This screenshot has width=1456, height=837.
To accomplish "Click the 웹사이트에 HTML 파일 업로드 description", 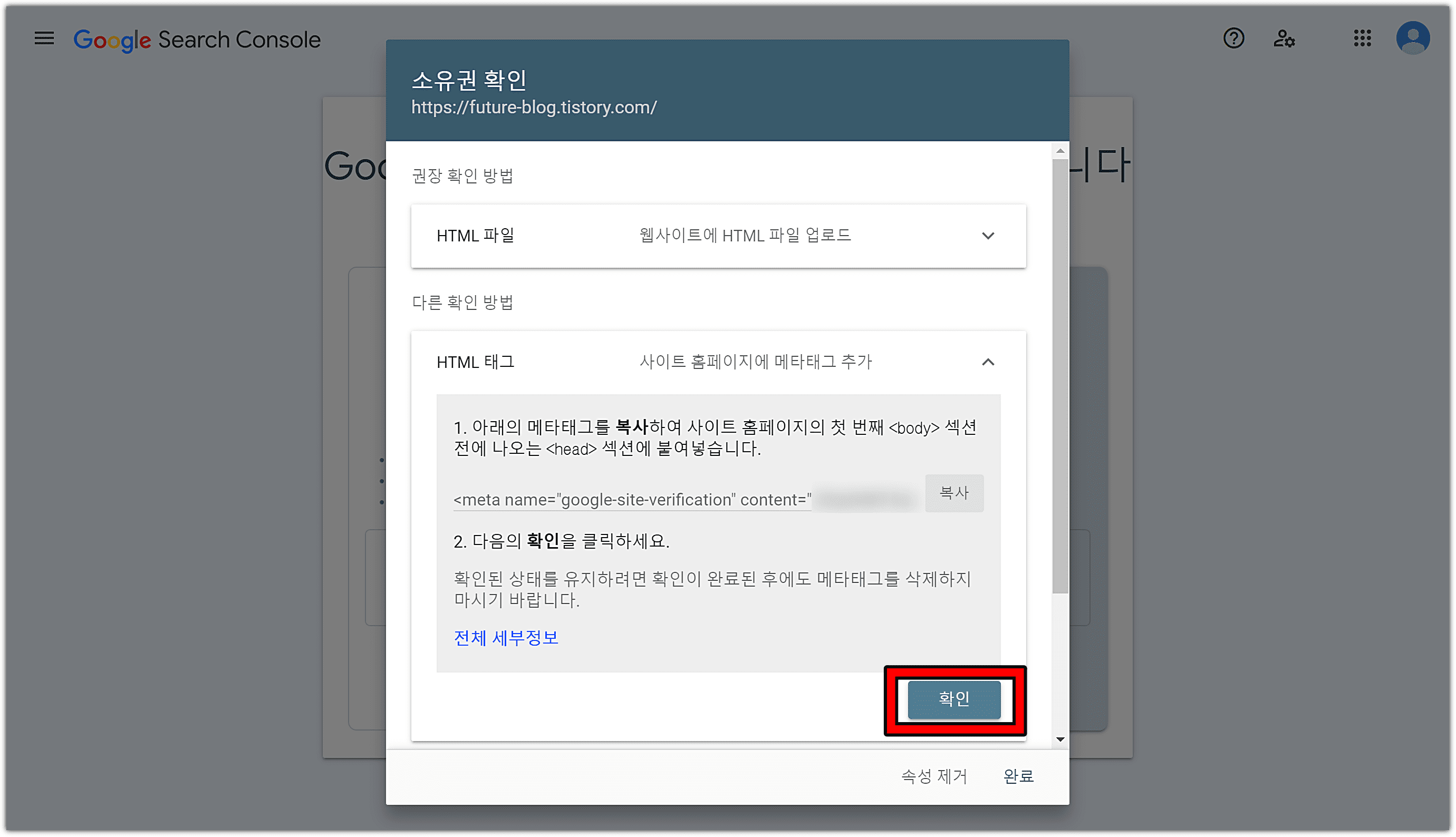I will tap(744, 236).
